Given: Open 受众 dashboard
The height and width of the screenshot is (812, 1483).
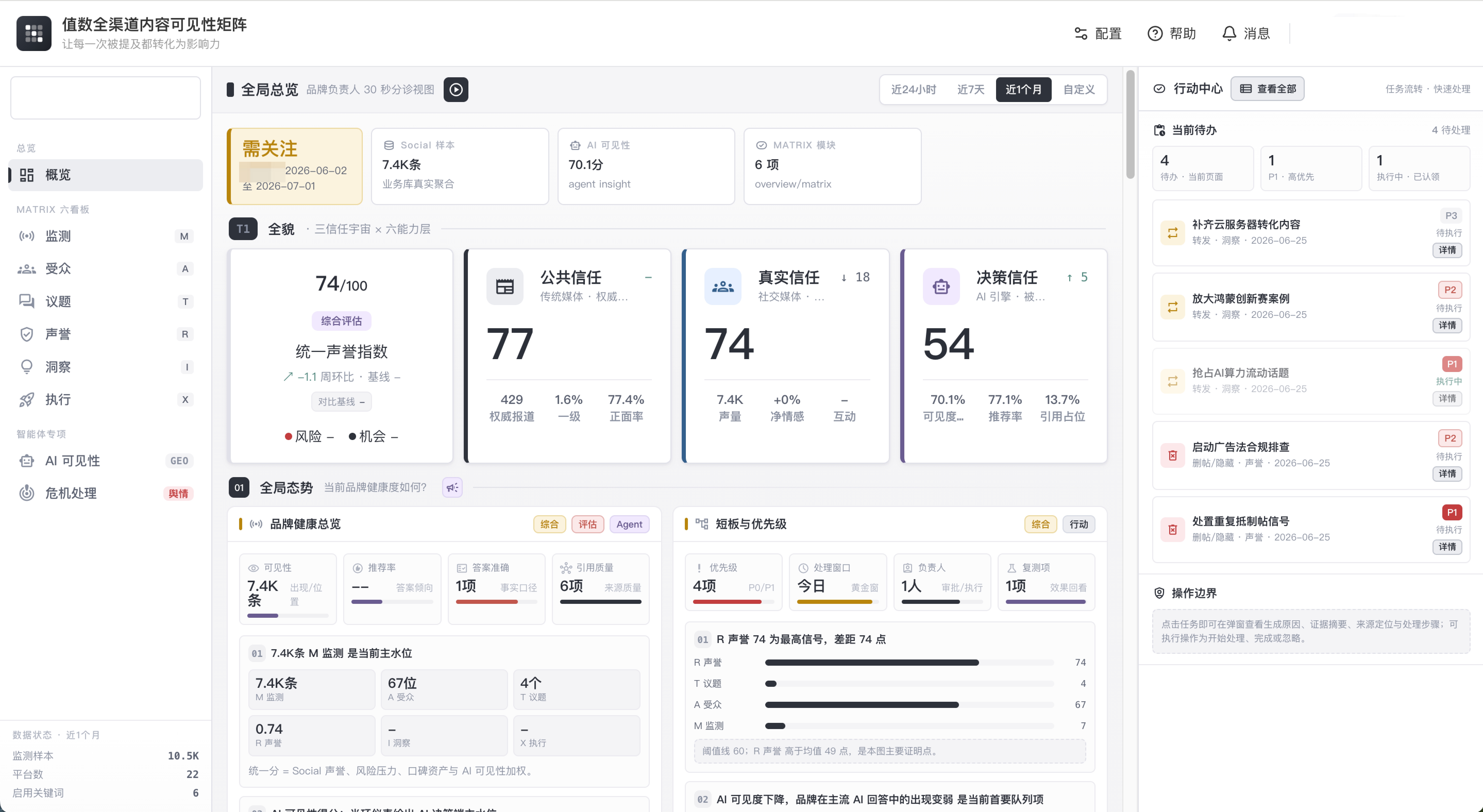Looking at the screenshot, I should (105, 269).
